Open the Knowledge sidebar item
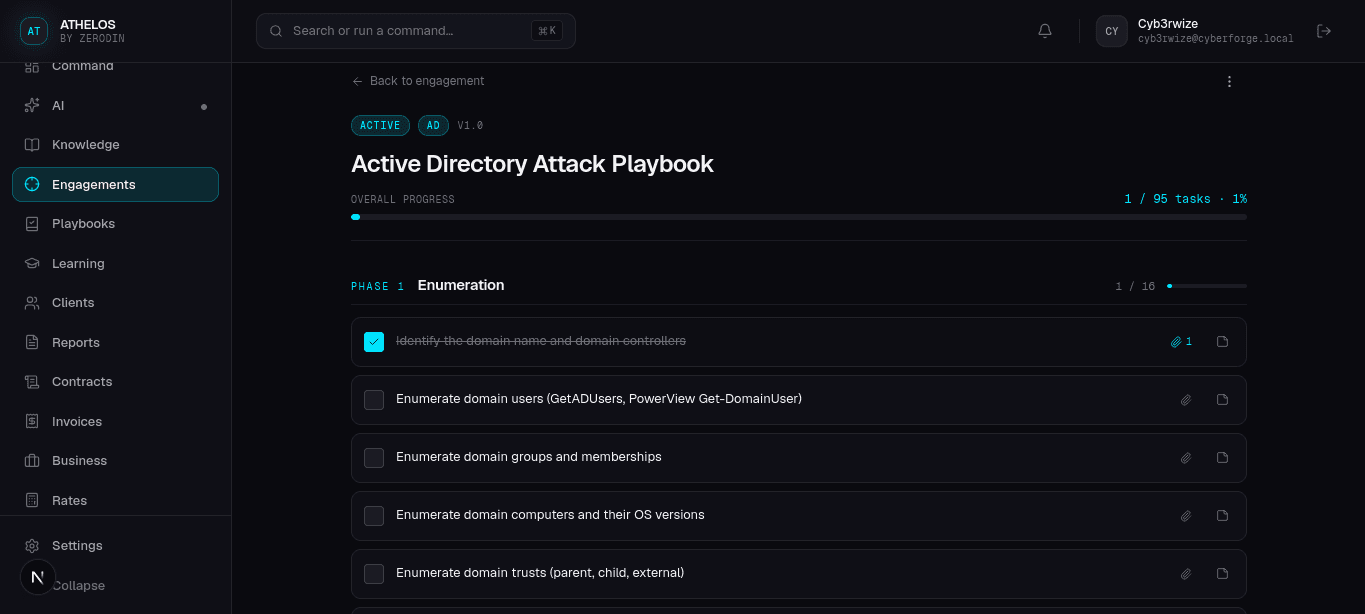This screenshot has height=614, width=1365. [x=115, y=145]
